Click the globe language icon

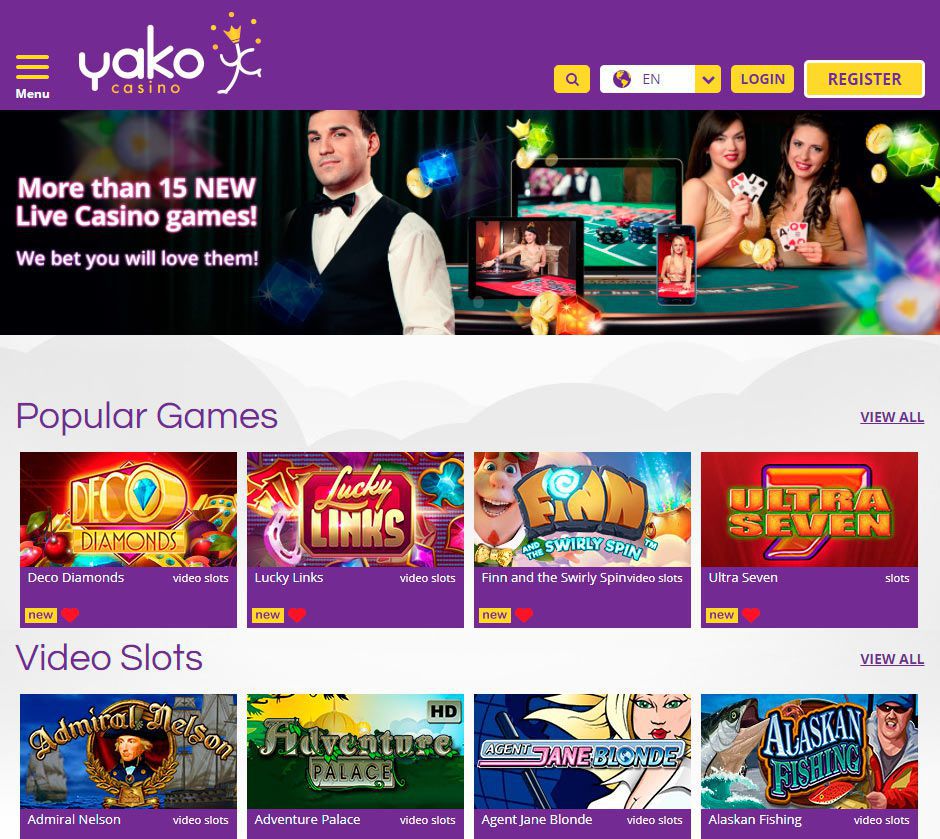[x=622, y=79]
